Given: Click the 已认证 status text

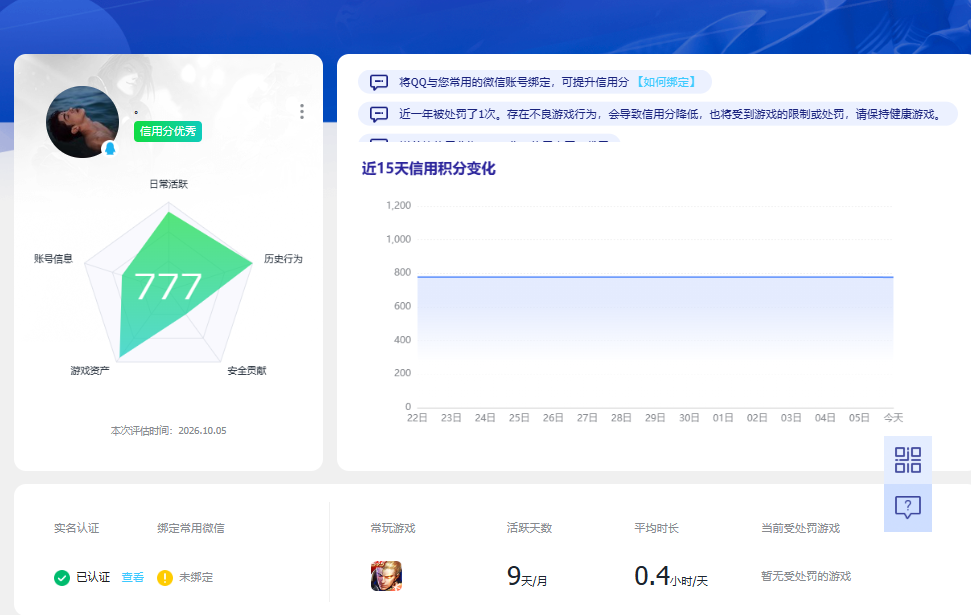Looking at the screenshot, I should point(93,577).
